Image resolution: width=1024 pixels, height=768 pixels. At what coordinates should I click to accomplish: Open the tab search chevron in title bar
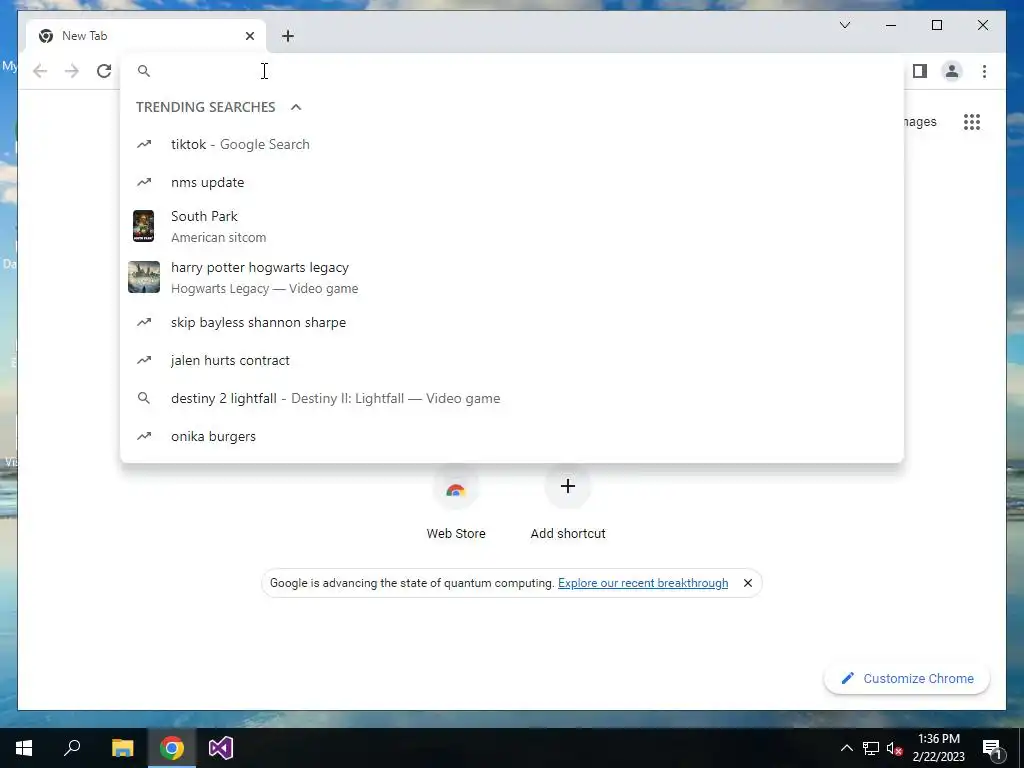click(x=844, y=25)
